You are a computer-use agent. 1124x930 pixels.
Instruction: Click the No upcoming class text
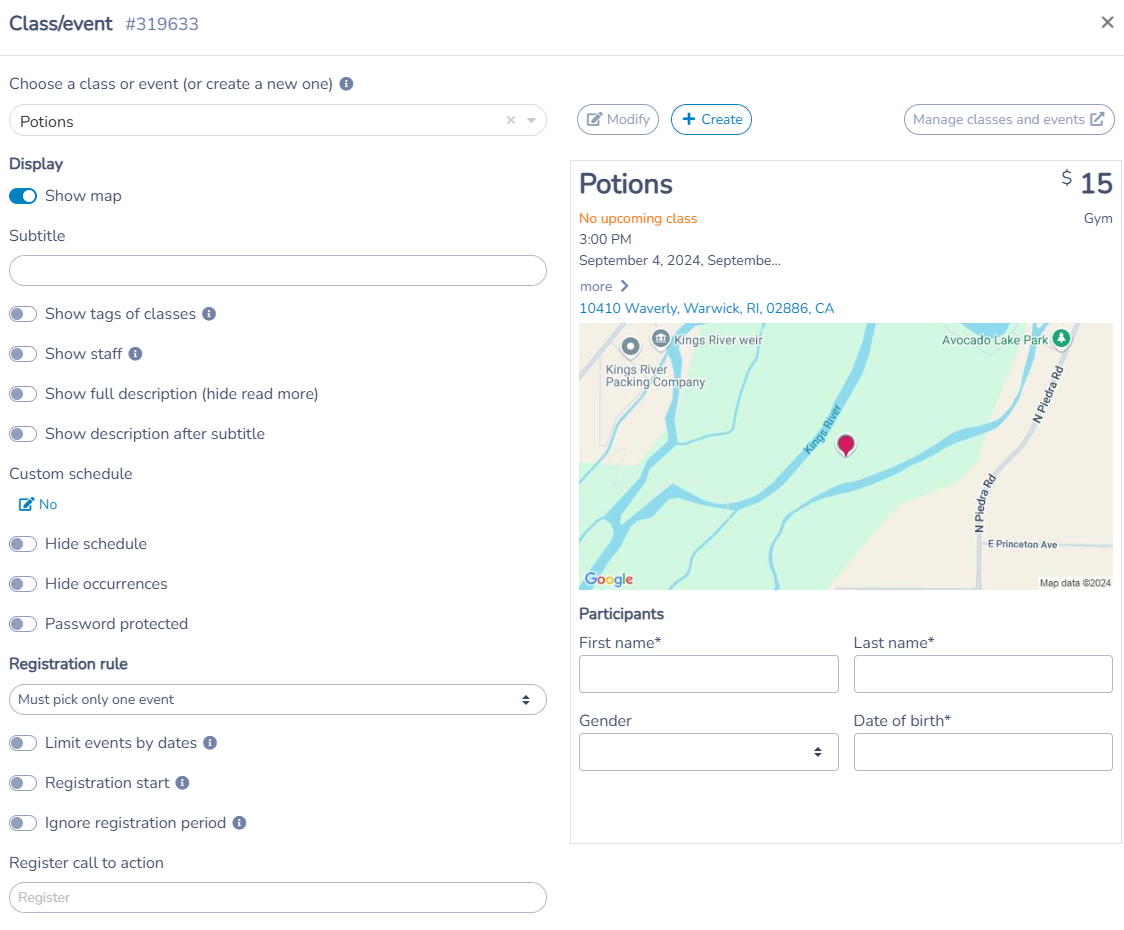point(638,219)
